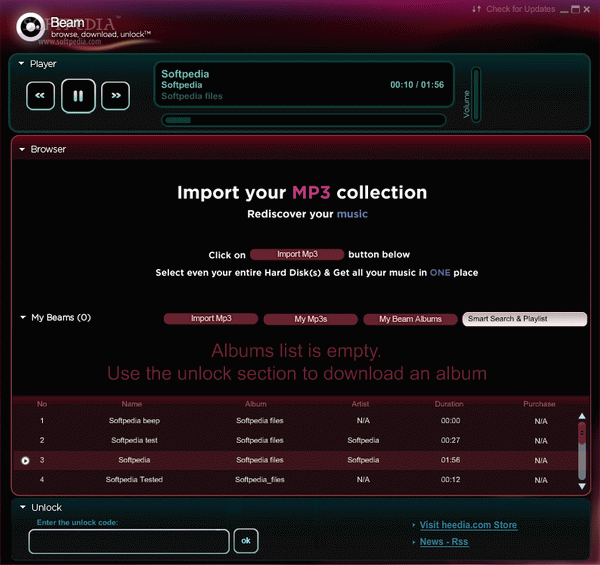Viewport: 600px width, 565px height.
Task: Click the Import Mp3 tab button
Action: coord(211,319)
